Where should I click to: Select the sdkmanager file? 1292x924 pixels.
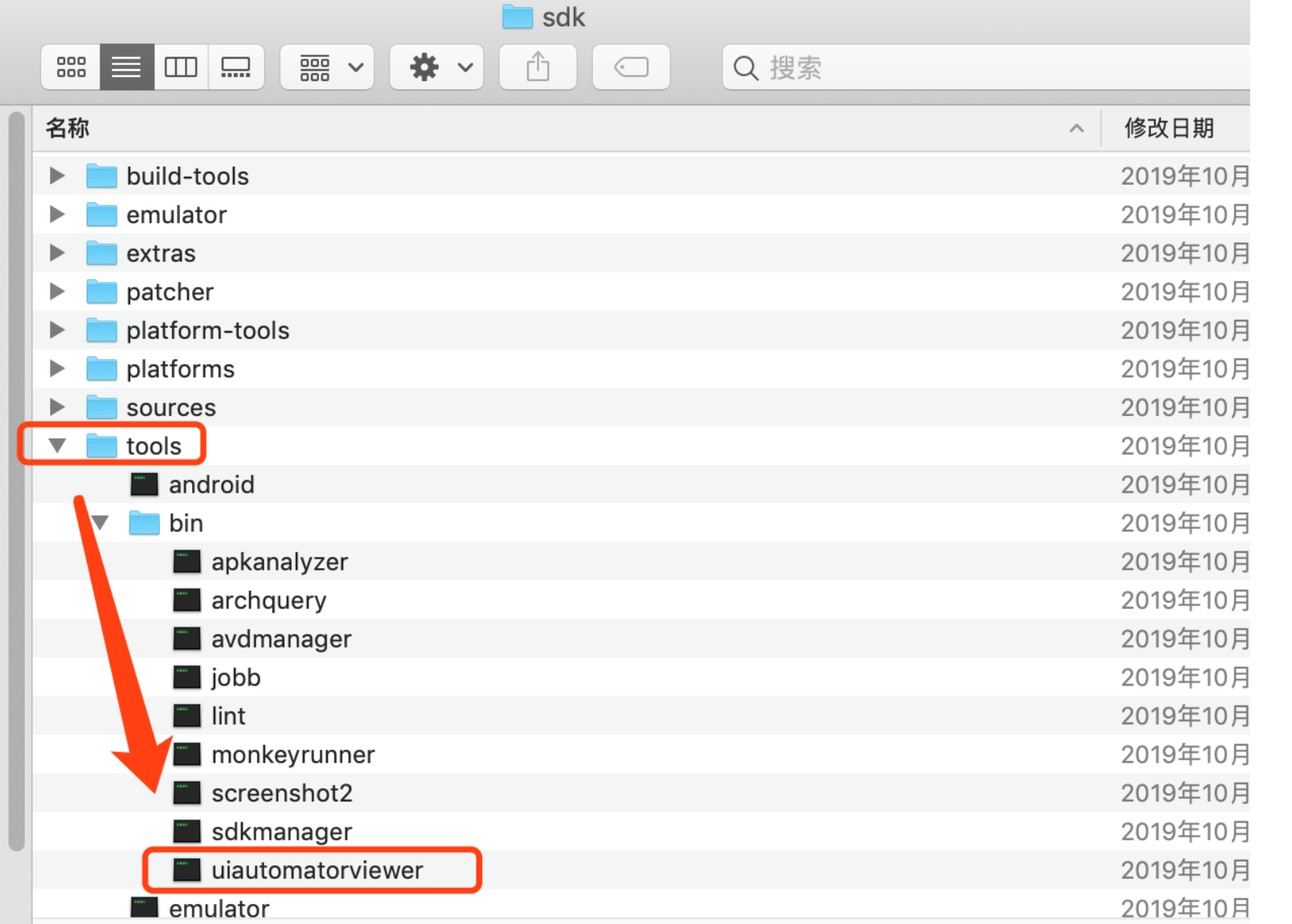(281, 832)
